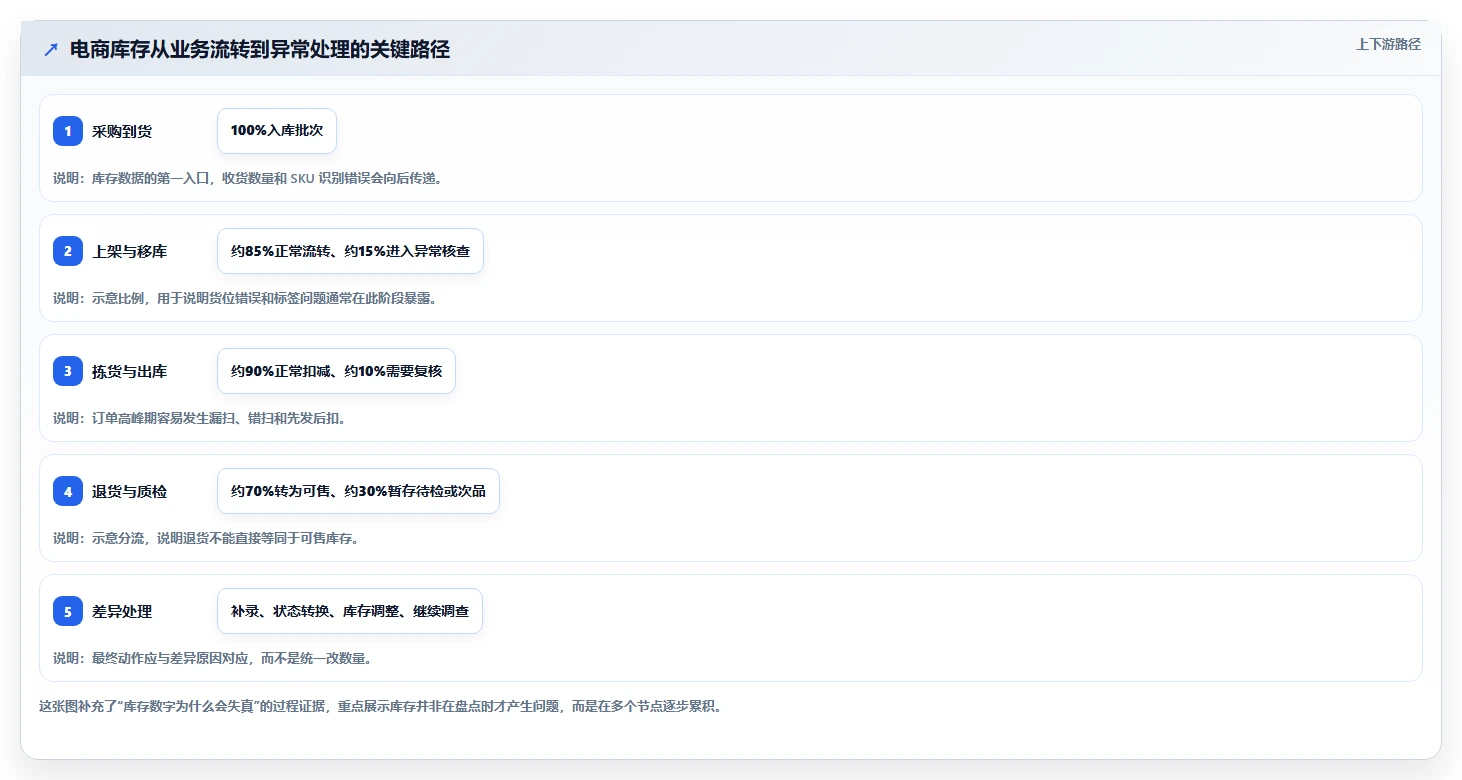Select the 上架与移库 step label
1462x780 pixels.
point(130,251)
